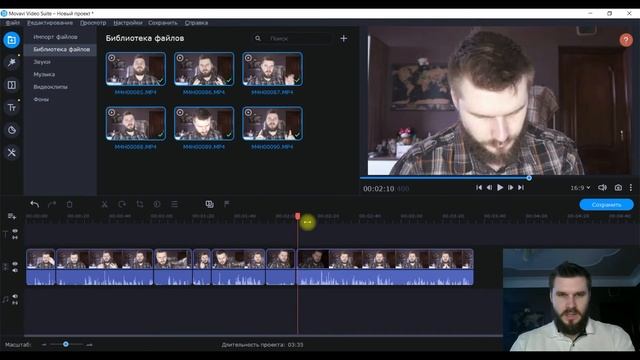Select Музыка in the side list

[44, 74]
